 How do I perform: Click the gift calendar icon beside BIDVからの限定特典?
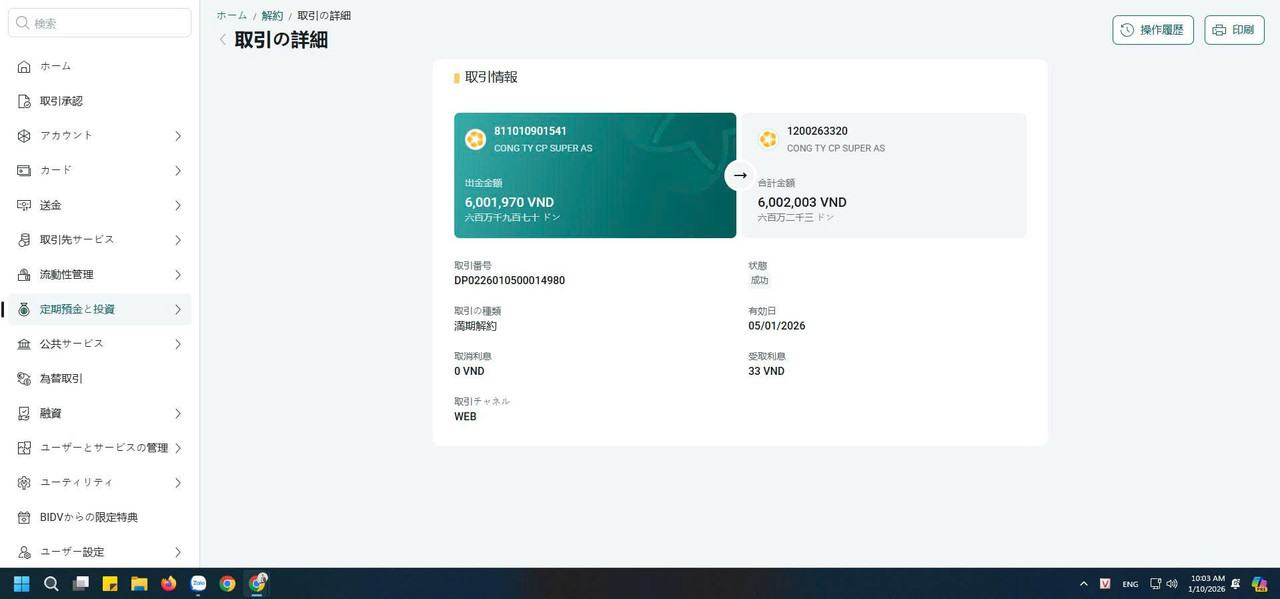[x=24, y=517]
